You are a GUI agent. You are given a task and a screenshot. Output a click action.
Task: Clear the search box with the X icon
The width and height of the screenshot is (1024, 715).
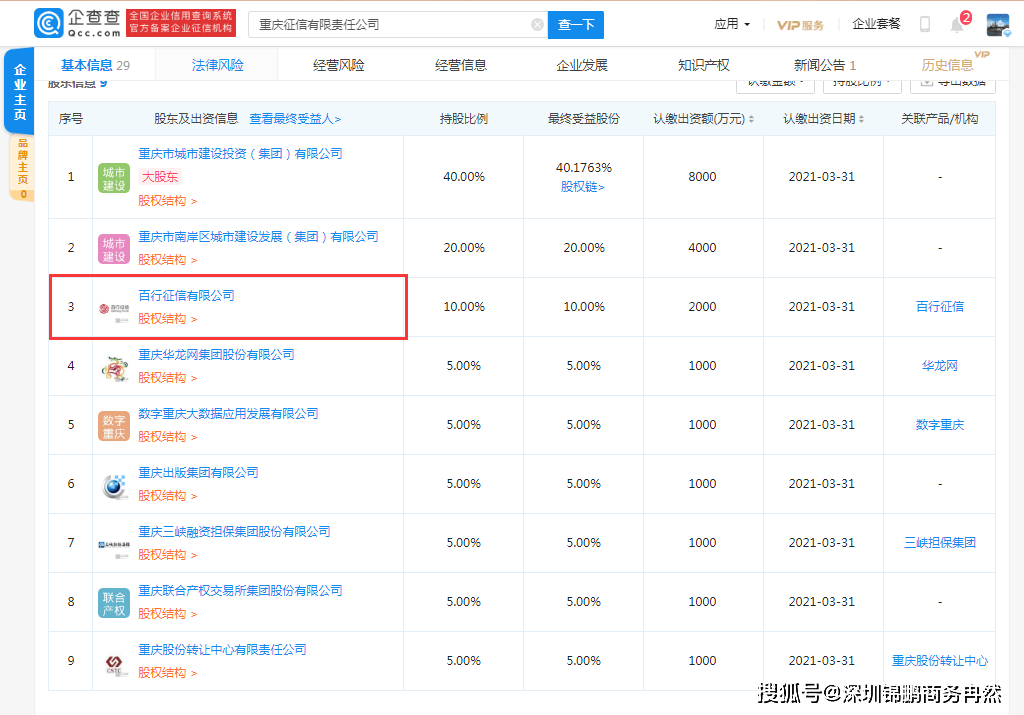537,25
